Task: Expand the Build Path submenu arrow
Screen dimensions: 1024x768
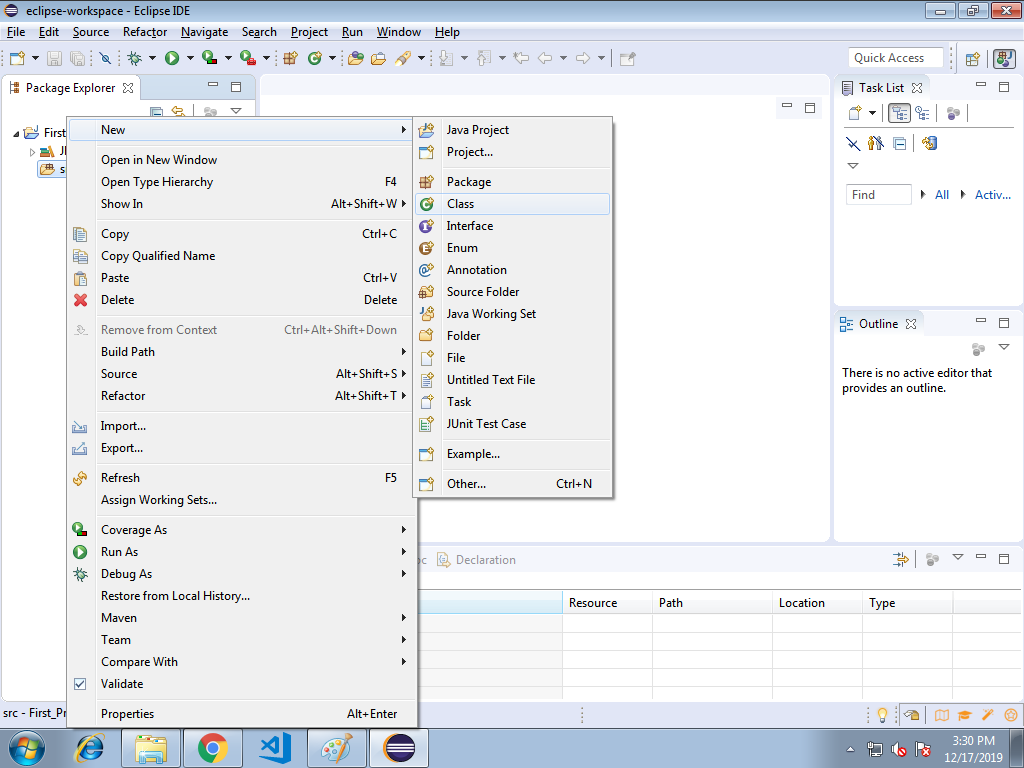Action: pos(404,352)
